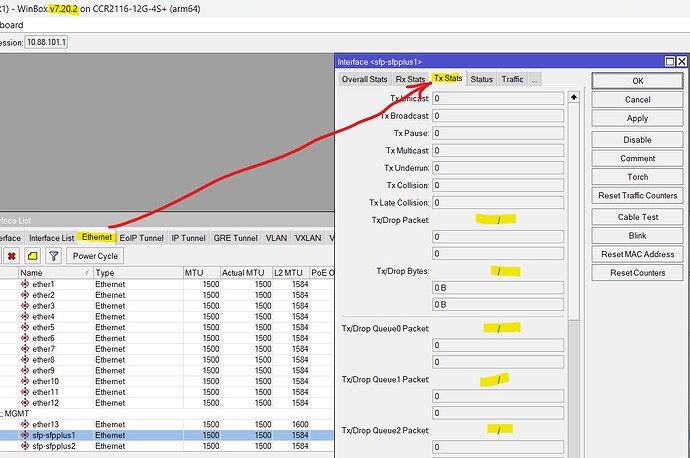Click the ether10 interface icon
This screenshot has width=690, height=458.
click(x=25, y=381)
